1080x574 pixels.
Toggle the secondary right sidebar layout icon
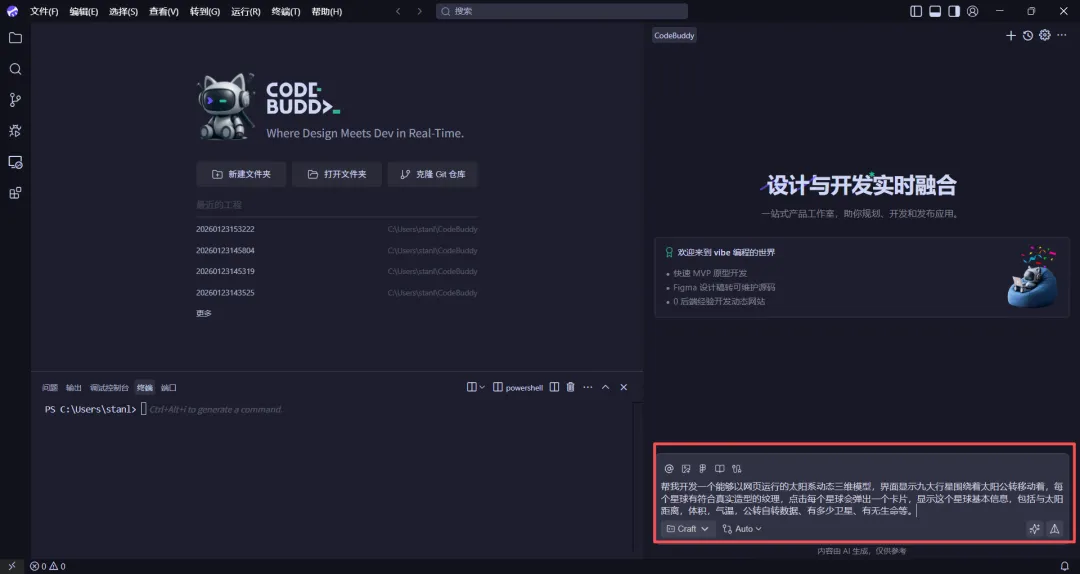(954, 11)
